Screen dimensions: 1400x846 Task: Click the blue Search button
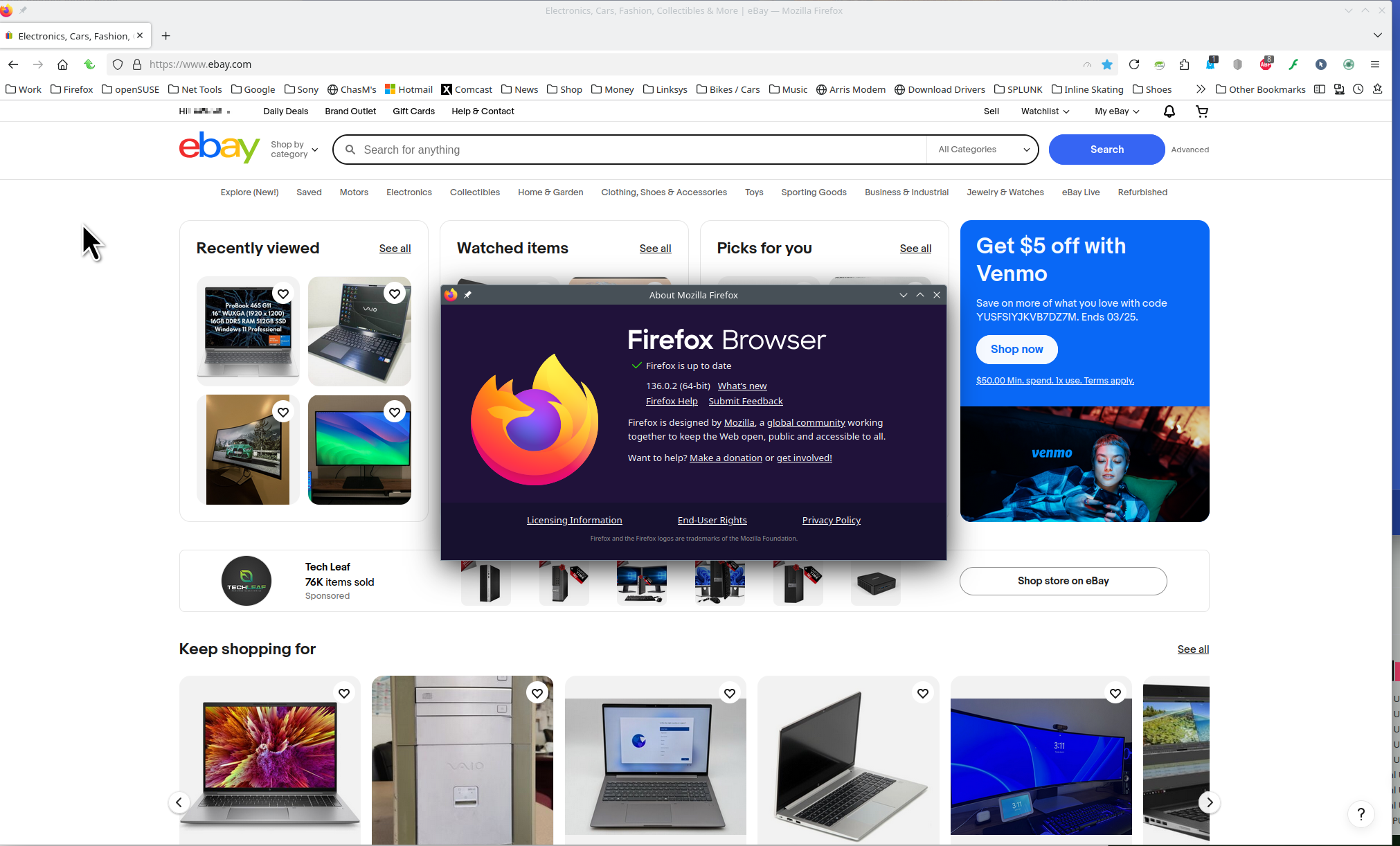[x=1106, y=150]
